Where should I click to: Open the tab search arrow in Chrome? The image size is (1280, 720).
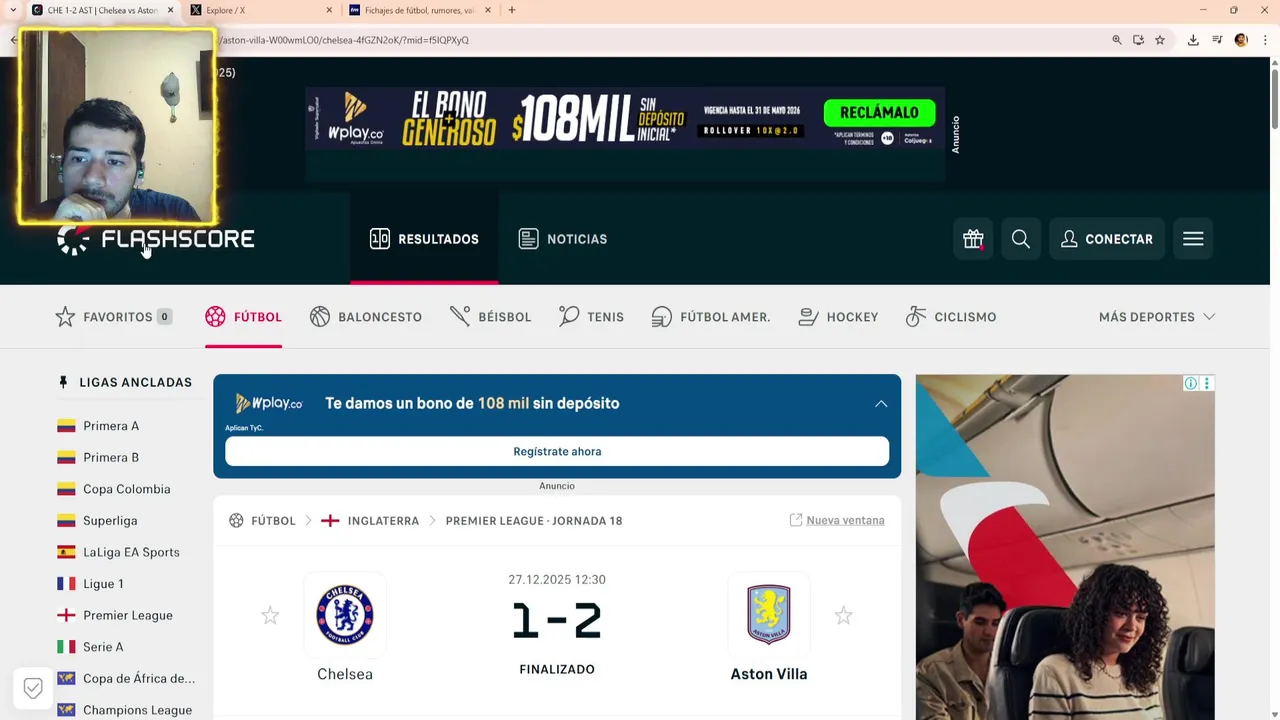[x=12, y=10]
